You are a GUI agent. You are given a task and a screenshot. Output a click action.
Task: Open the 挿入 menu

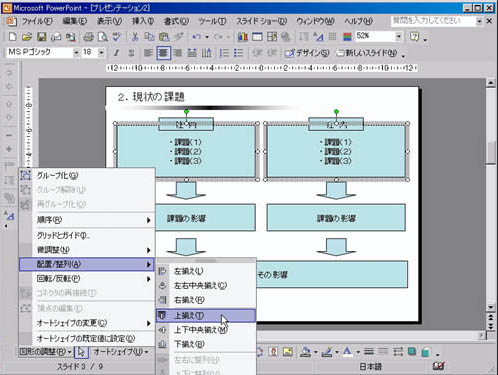(143, 21)
